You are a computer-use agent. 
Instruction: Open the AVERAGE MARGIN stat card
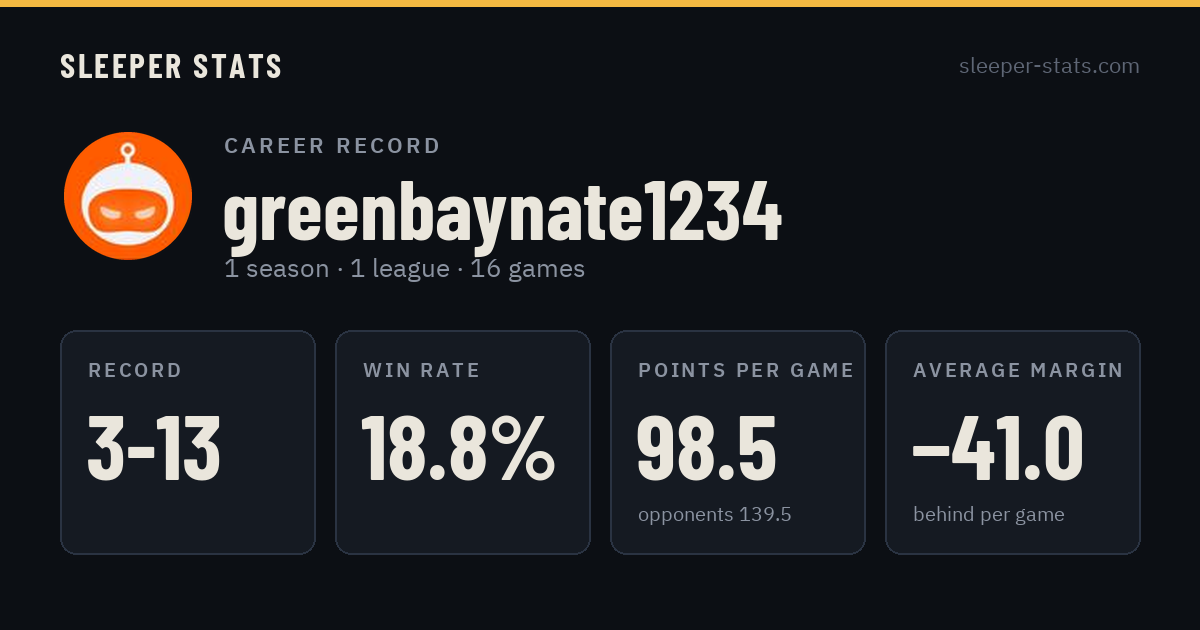coord(1013,442)
